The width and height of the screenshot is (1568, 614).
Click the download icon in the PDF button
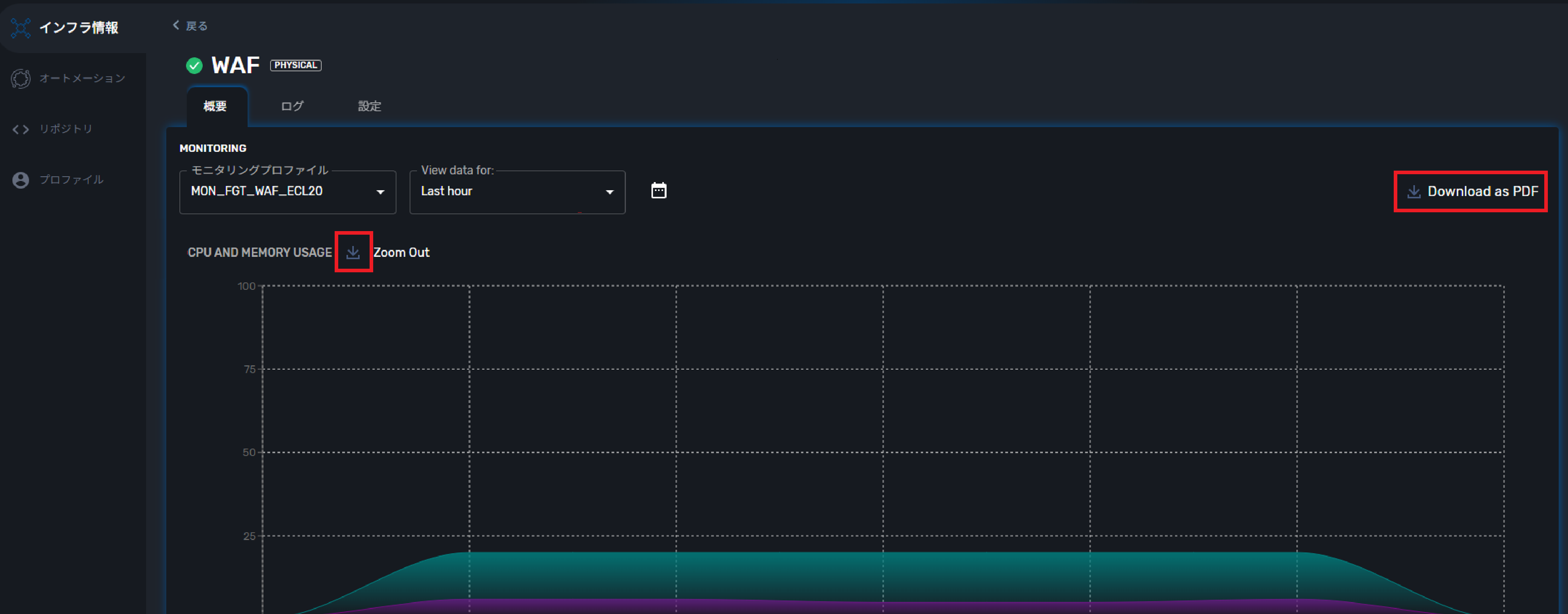(1413, 192)
